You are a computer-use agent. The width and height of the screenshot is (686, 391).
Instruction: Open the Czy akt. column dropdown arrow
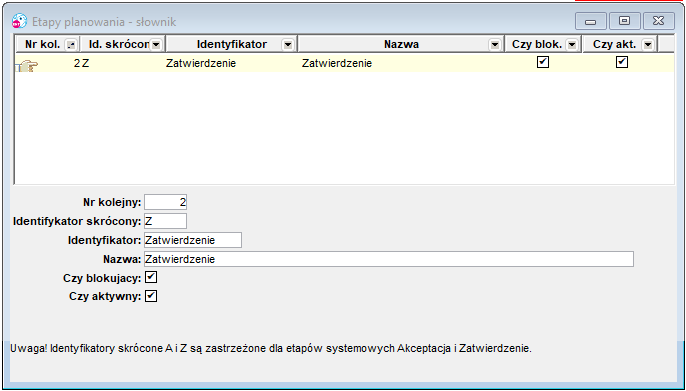coord(648,44)
